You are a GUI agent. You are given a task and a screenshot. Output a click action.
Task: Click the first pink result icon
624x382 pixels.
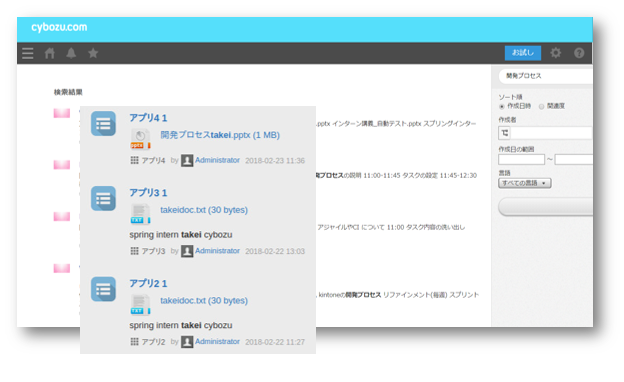[x=62, y=113]
